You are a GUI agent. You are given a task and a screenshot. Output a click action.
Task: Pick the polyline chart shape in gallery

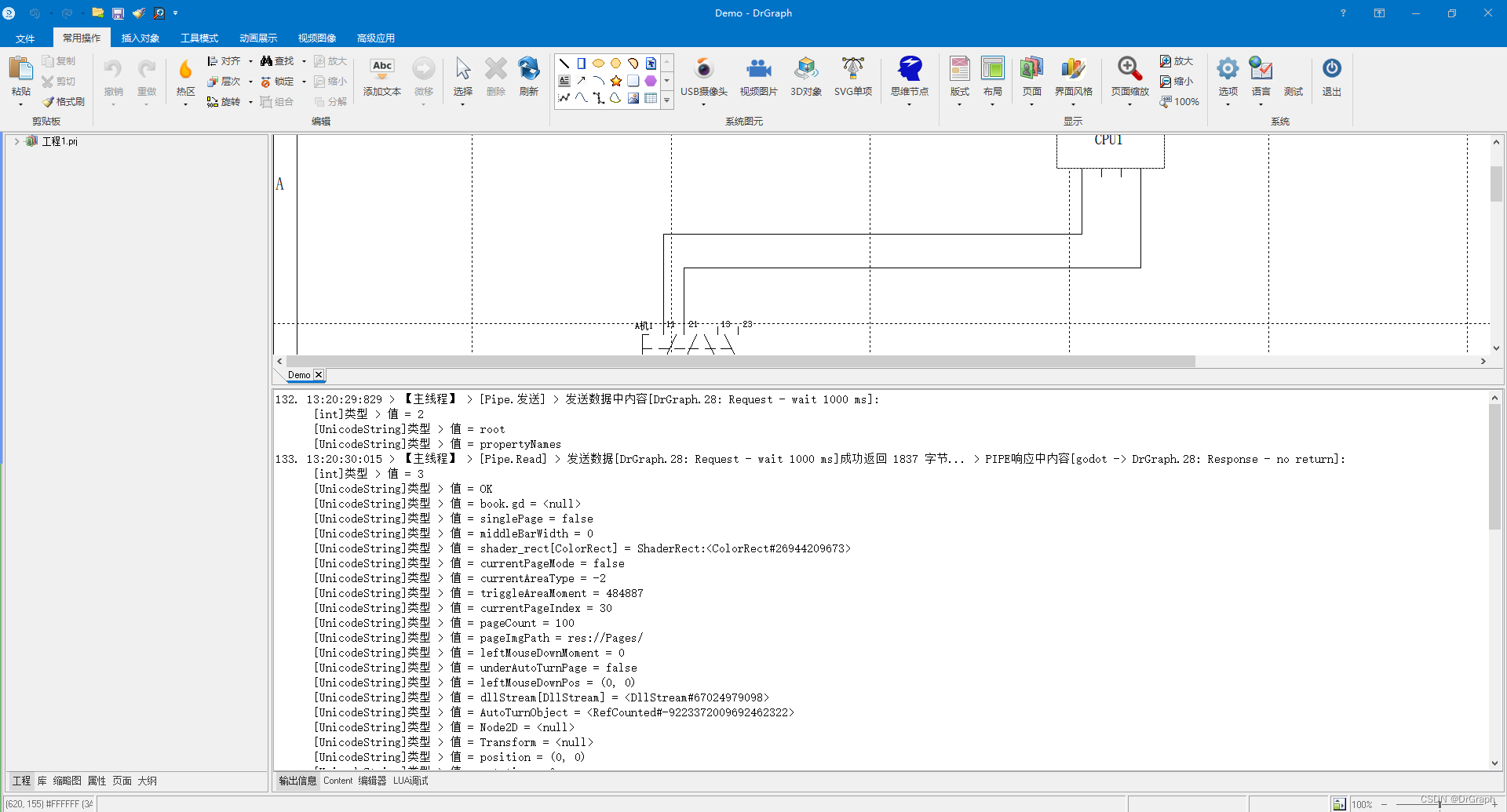pyautogui.click(x=564, y=98)
